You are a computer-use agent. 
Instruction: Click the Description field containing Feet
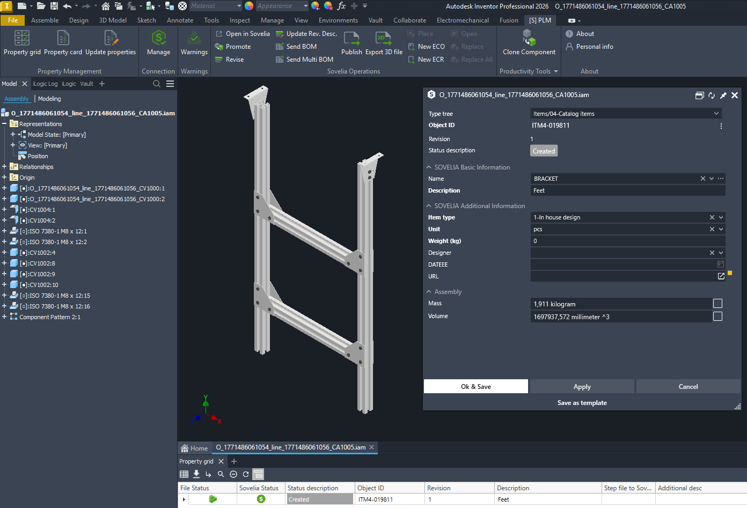click(x=626, y=190)
